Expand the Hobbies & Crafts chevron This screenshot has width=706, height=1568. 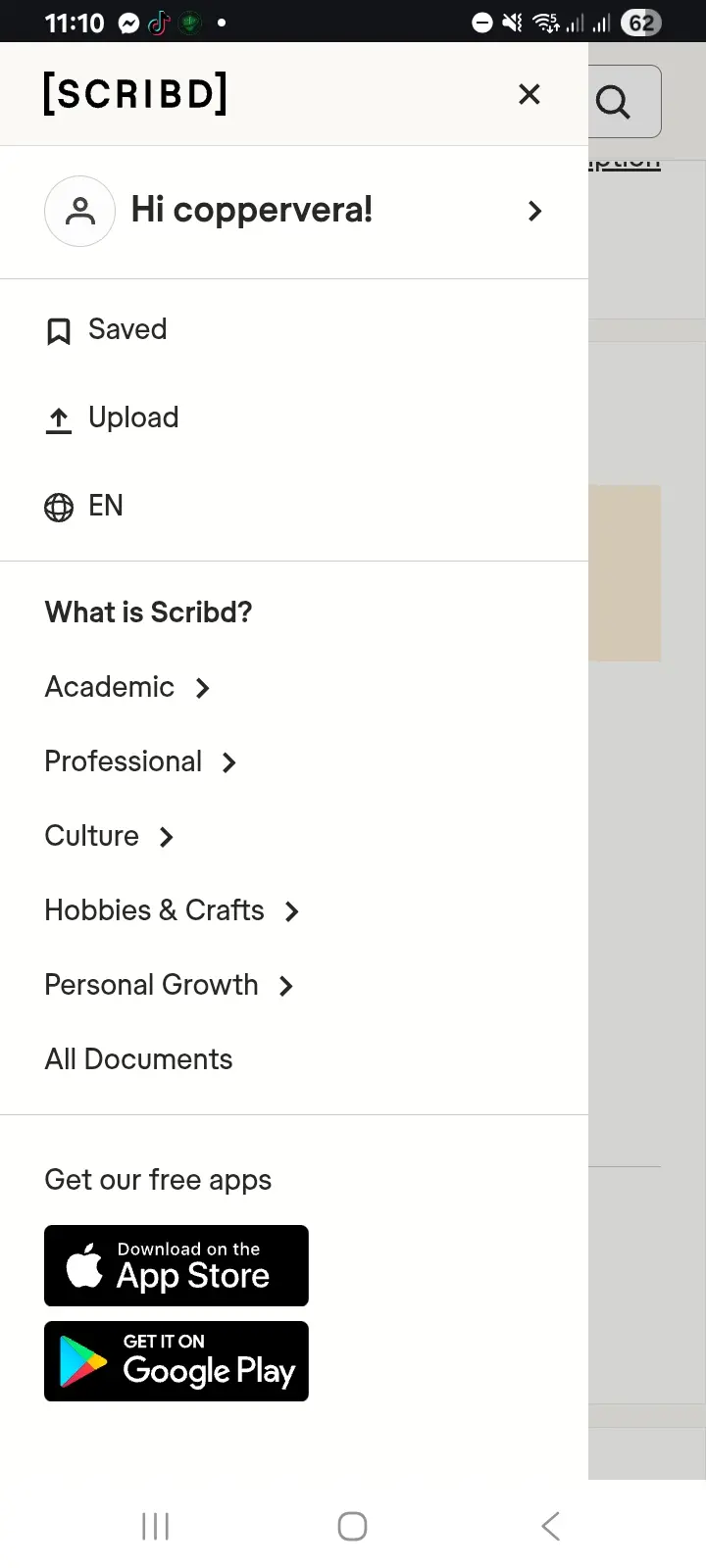coord(292,911)
